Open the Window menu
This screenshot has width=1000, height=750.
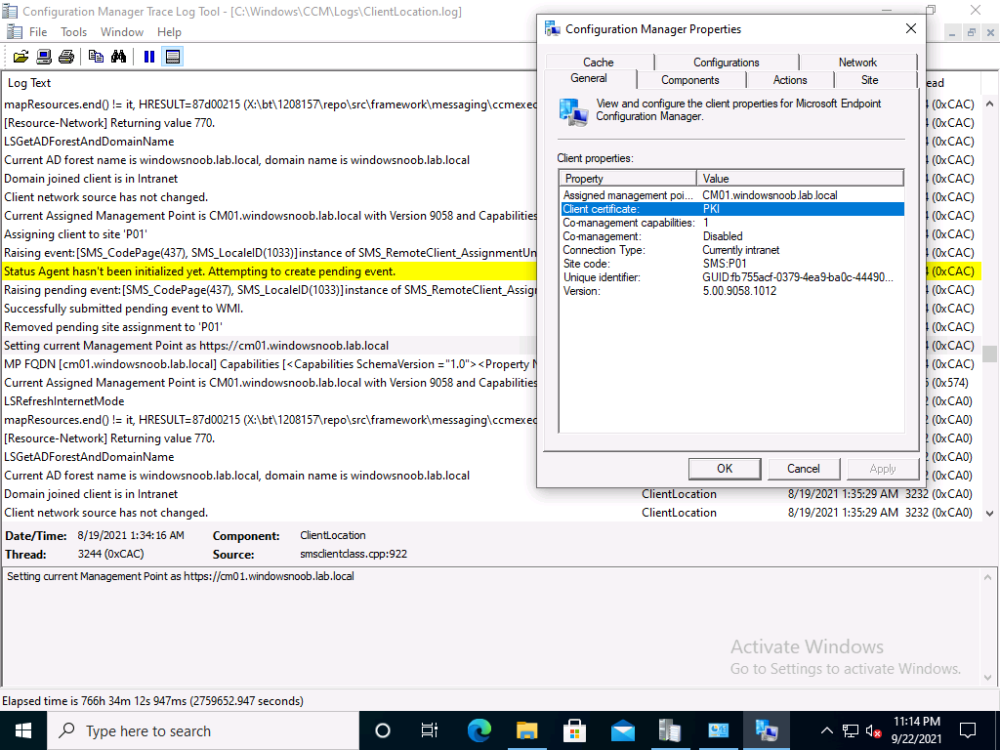click(122, 32)
